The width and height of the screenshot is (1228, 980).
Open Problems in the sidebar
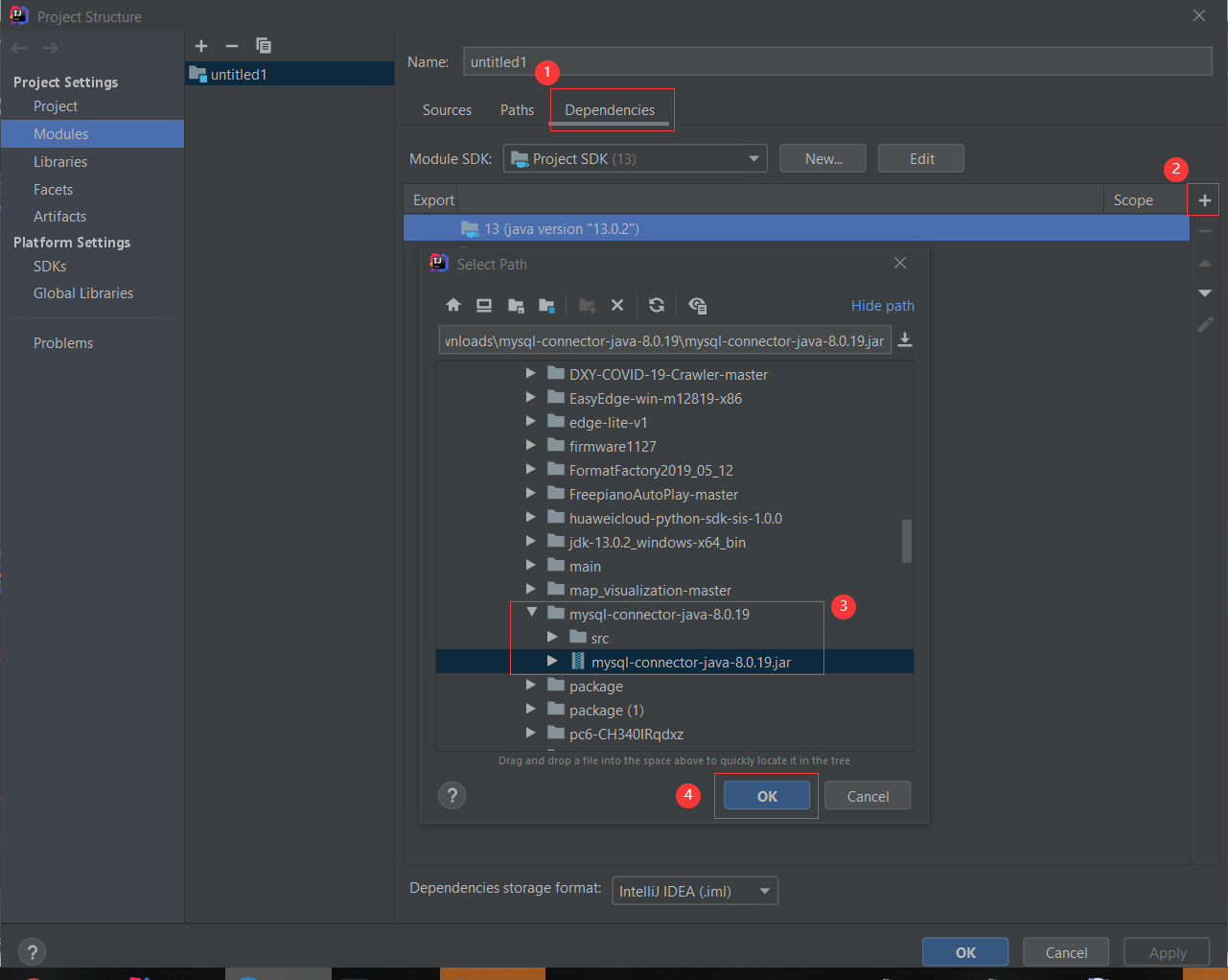tap(63, 343)
